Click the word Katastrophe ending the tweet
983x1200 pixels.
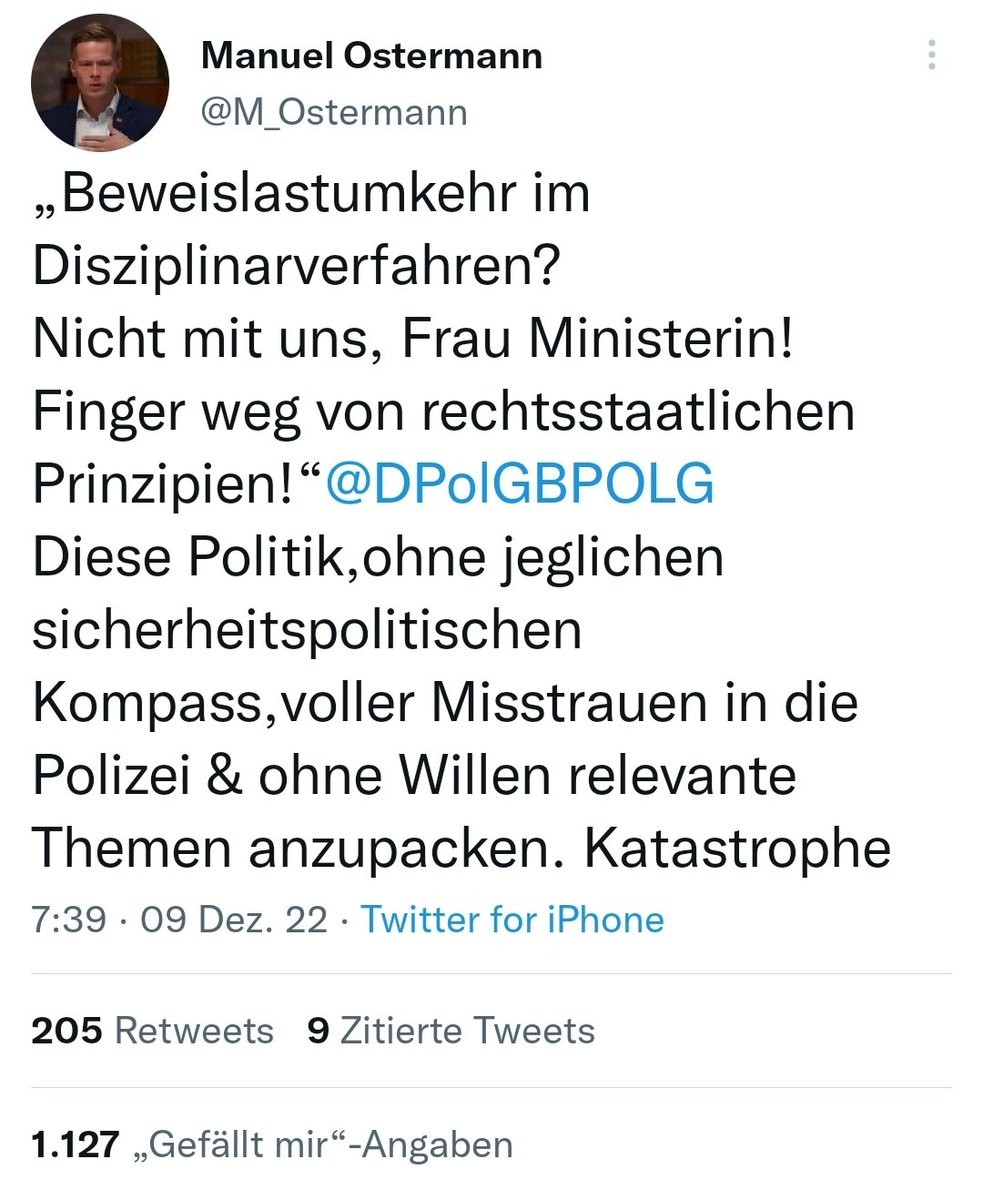point(737,848)
